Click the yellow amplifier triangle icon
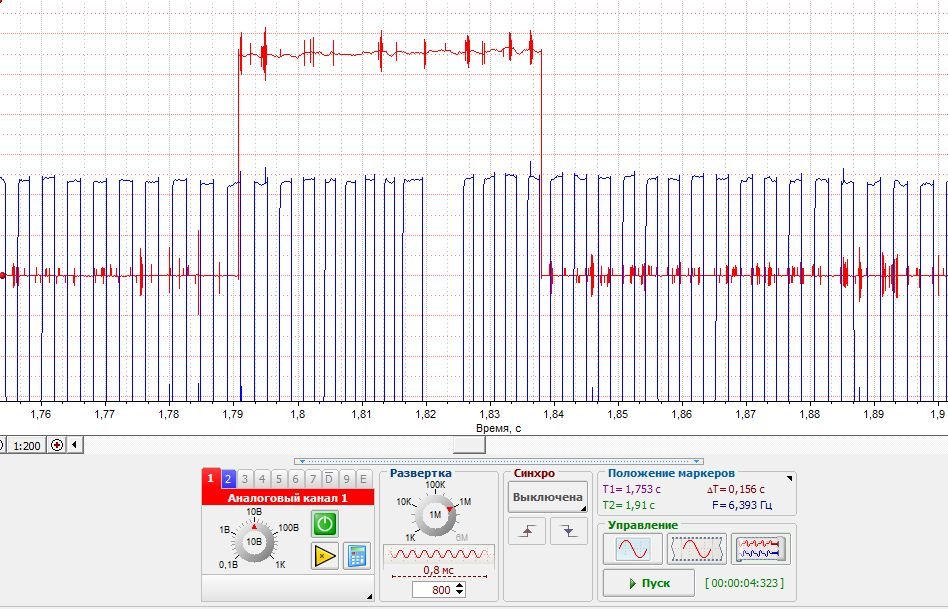This screenshot has width=948, height=609. [x=324, y=556]
